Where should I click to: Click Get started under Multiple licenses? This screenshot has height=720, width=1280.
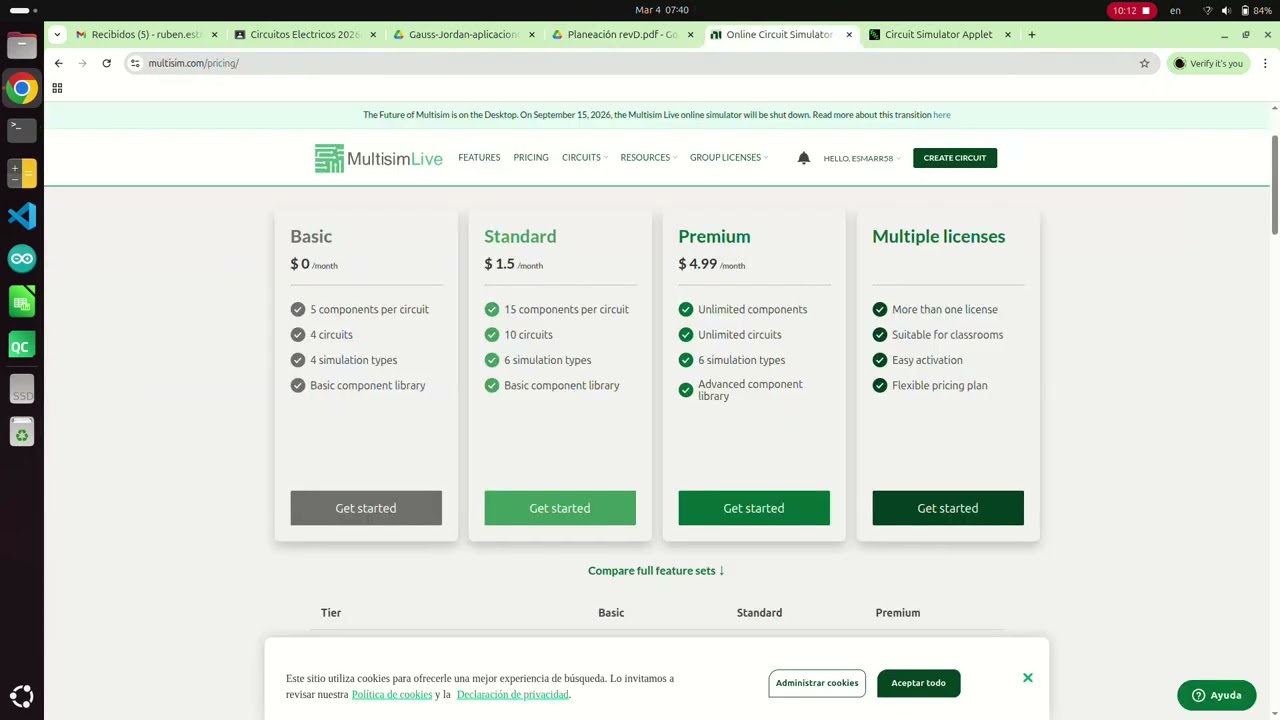948,508
